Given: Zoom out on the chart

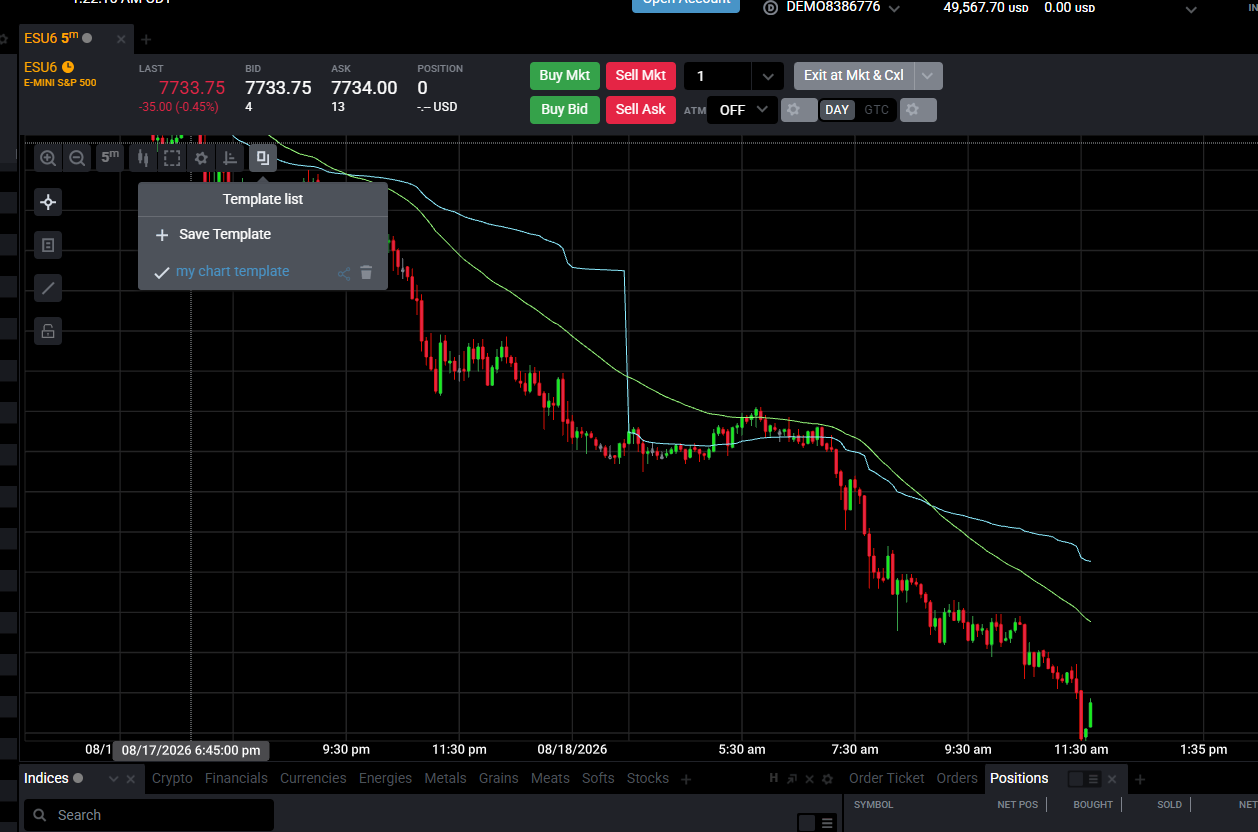Looking at the screenshot, I should pos(77,158).
